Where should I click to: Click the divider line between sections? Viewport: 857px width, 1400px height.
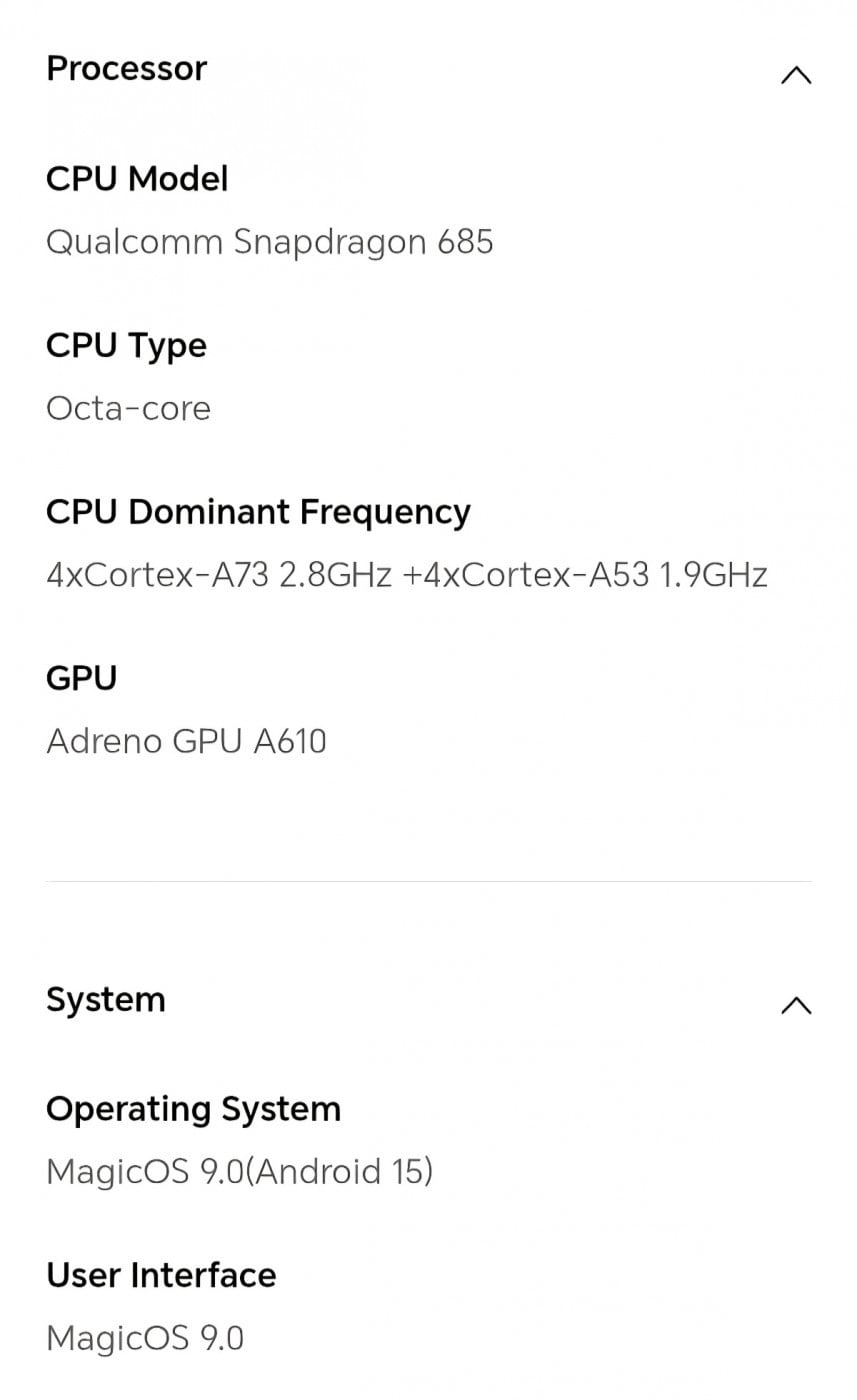pyautogui.click(x=428, y=881)
